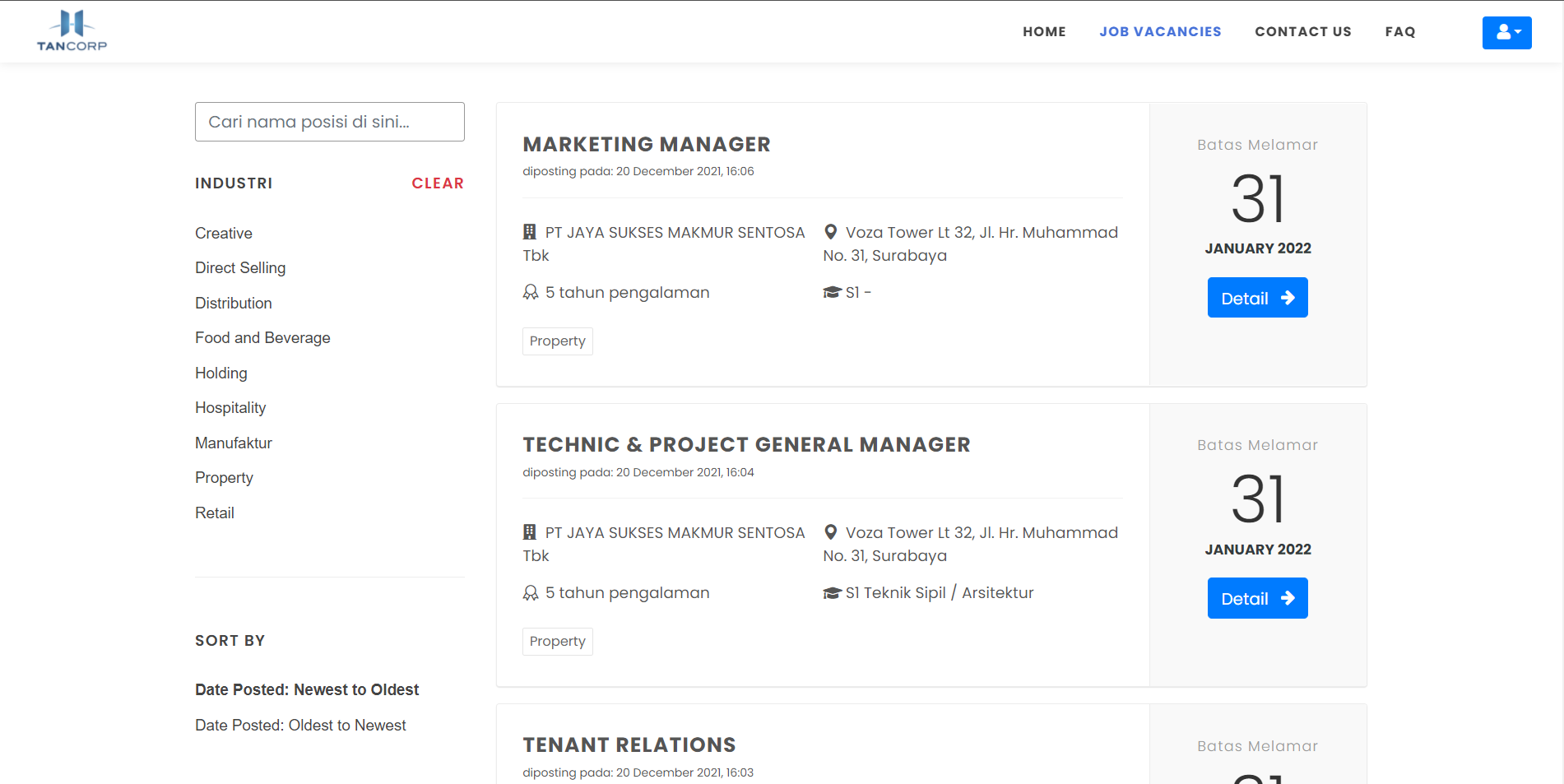The image size is (1564, 784).
Task: Click the job position search field
Action: click(x=329, y=121)
